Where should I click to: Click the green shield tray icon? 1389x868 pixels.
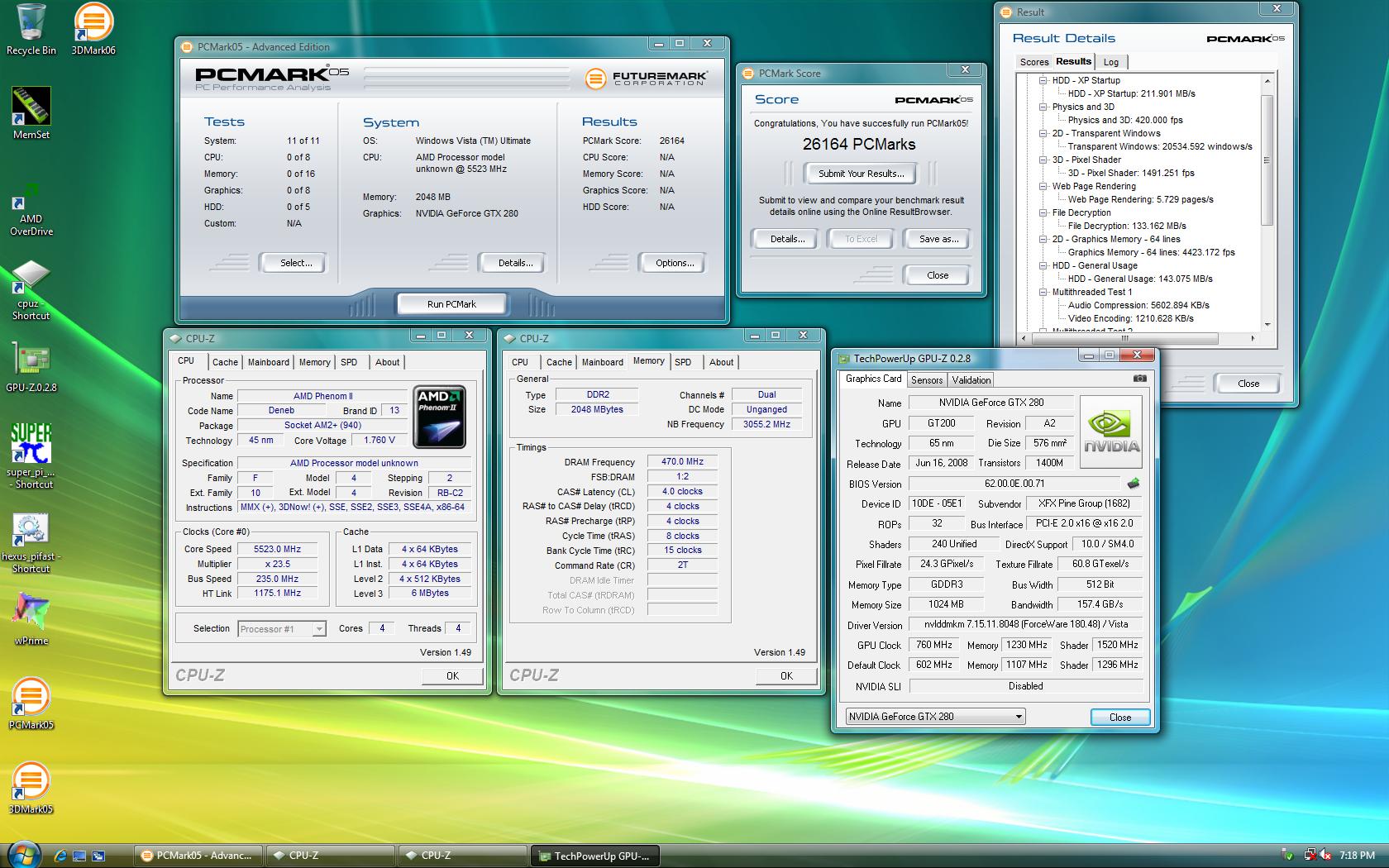[x=1286, y=856]
